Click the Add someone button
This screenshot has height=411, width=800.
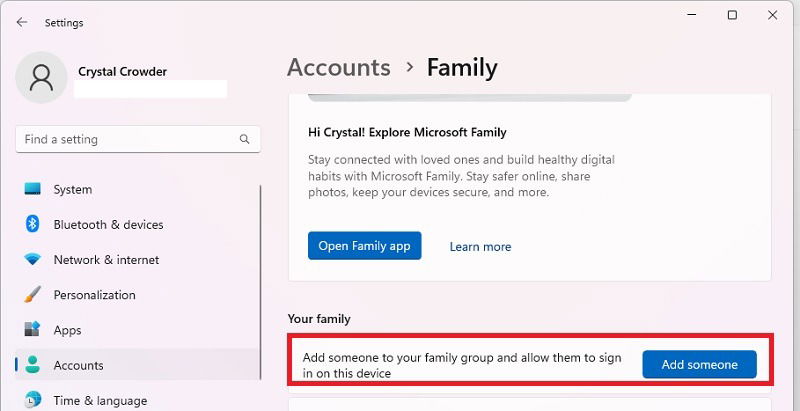[x=699, y=365]
